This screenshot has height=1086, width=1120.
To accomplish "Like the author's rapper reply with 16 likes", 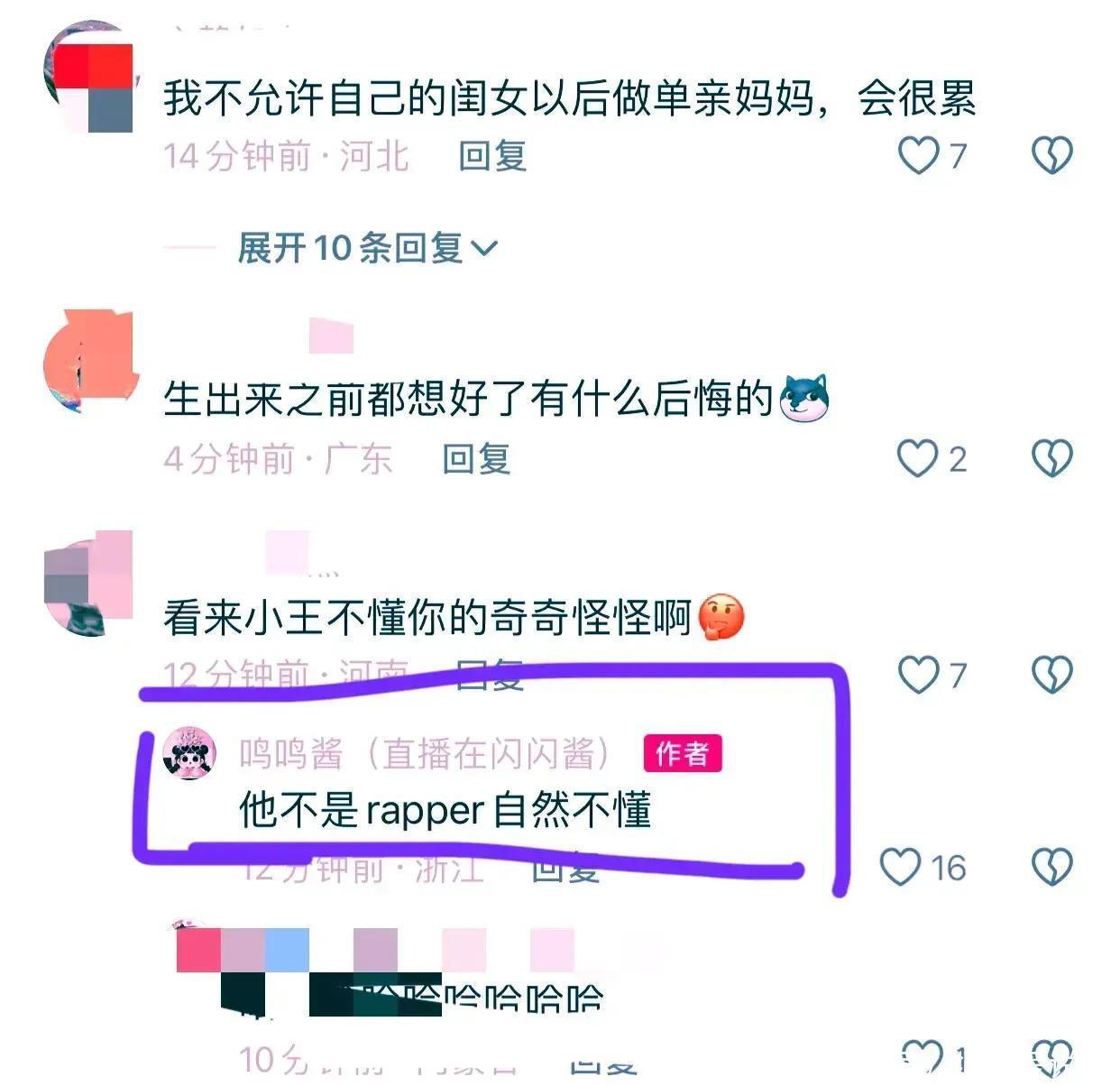I will coord(900,867).
